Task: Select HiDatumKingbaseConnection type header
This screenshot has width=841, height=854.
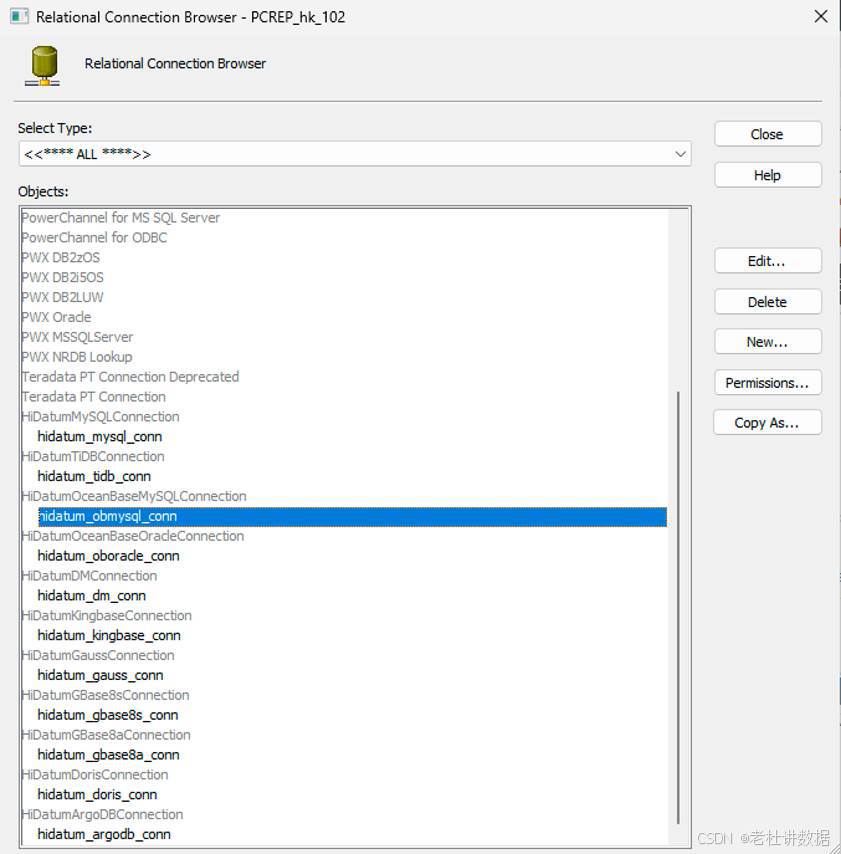Action: [106, 615]
